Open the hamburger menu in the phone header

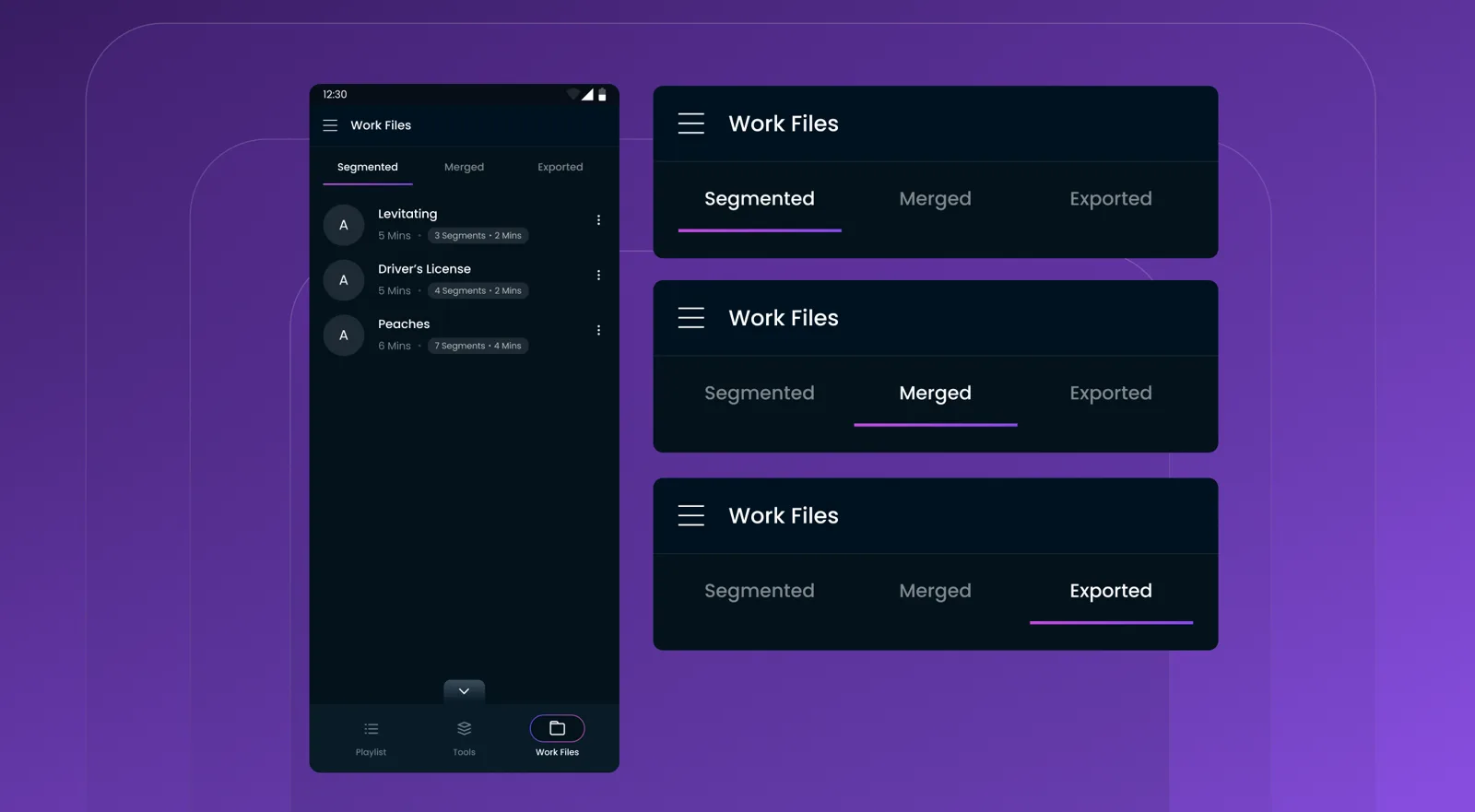(330, 125)
